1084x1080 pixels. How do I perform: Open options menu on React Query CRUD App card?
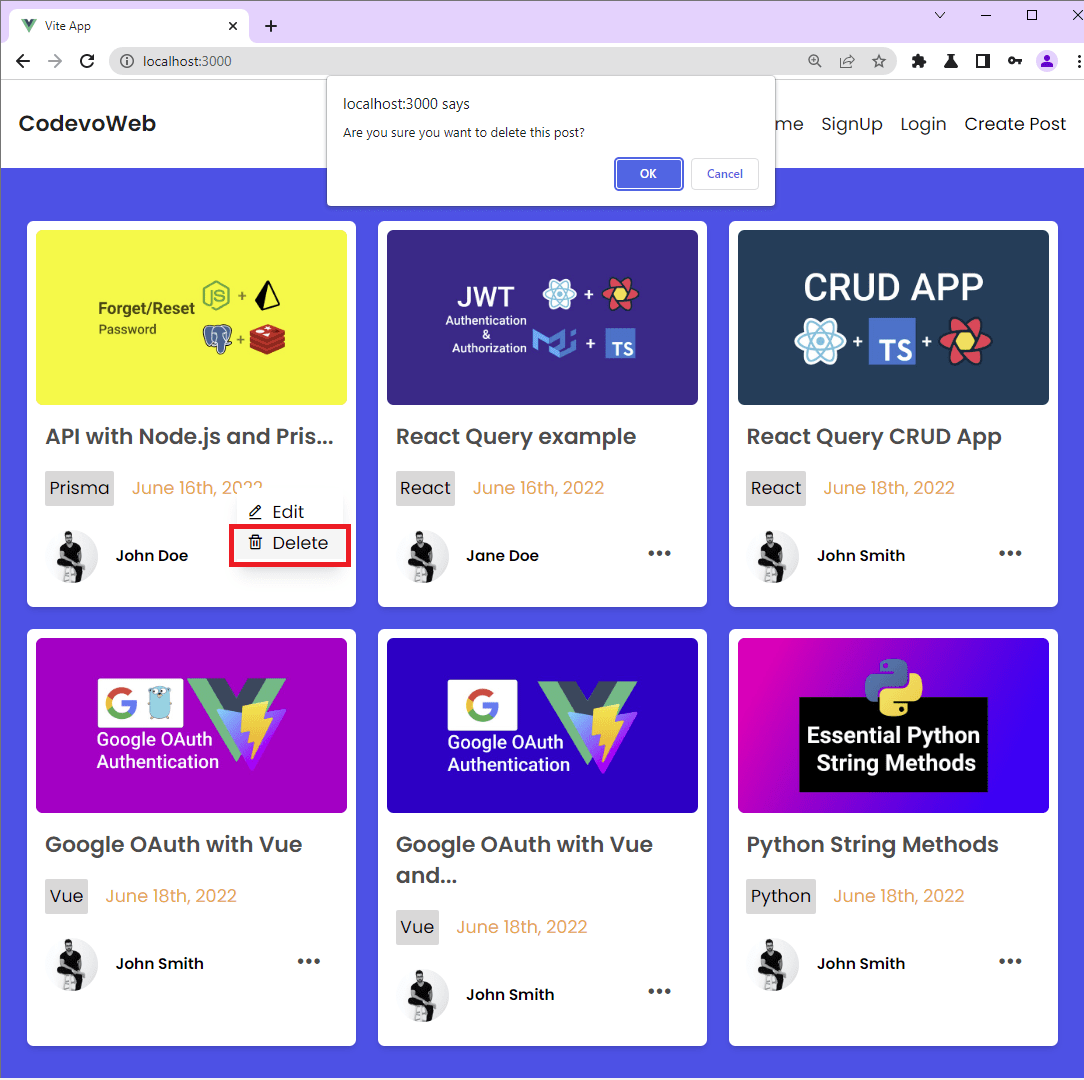[x=1010, y=553]
